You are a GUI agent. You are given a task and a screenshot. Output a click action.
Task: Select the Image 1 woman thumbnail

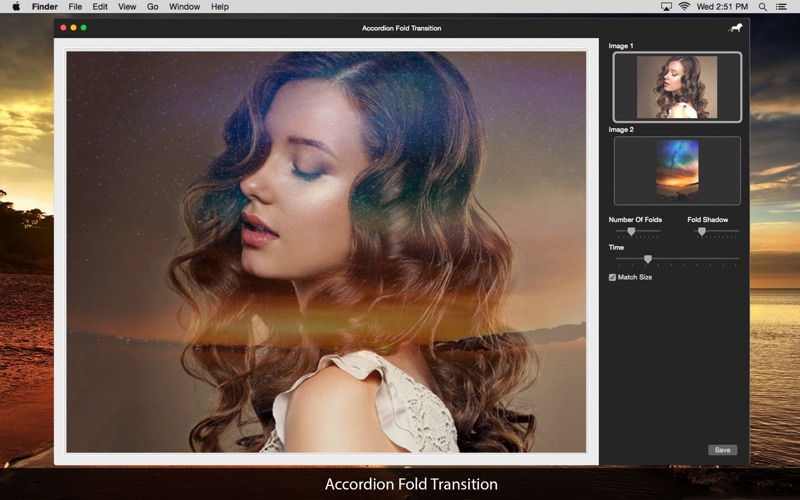click(677, 87)
